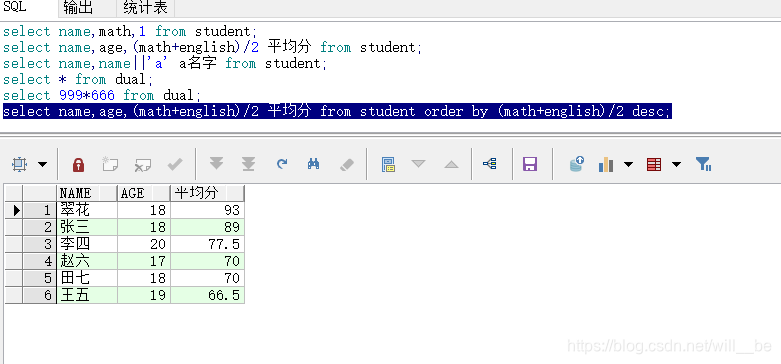Image resolution: width=781 pixels, height=364 pixels.
Task: Click the line 'select * from dual;'
Action: tap(78, 79)
